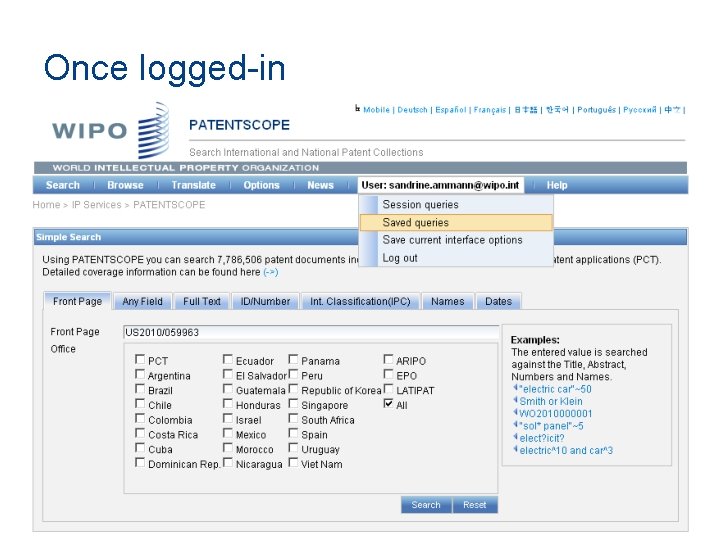720x540 pixels.
Task: Enable the Costa Rica checkbox
Action: coord(140,433)
